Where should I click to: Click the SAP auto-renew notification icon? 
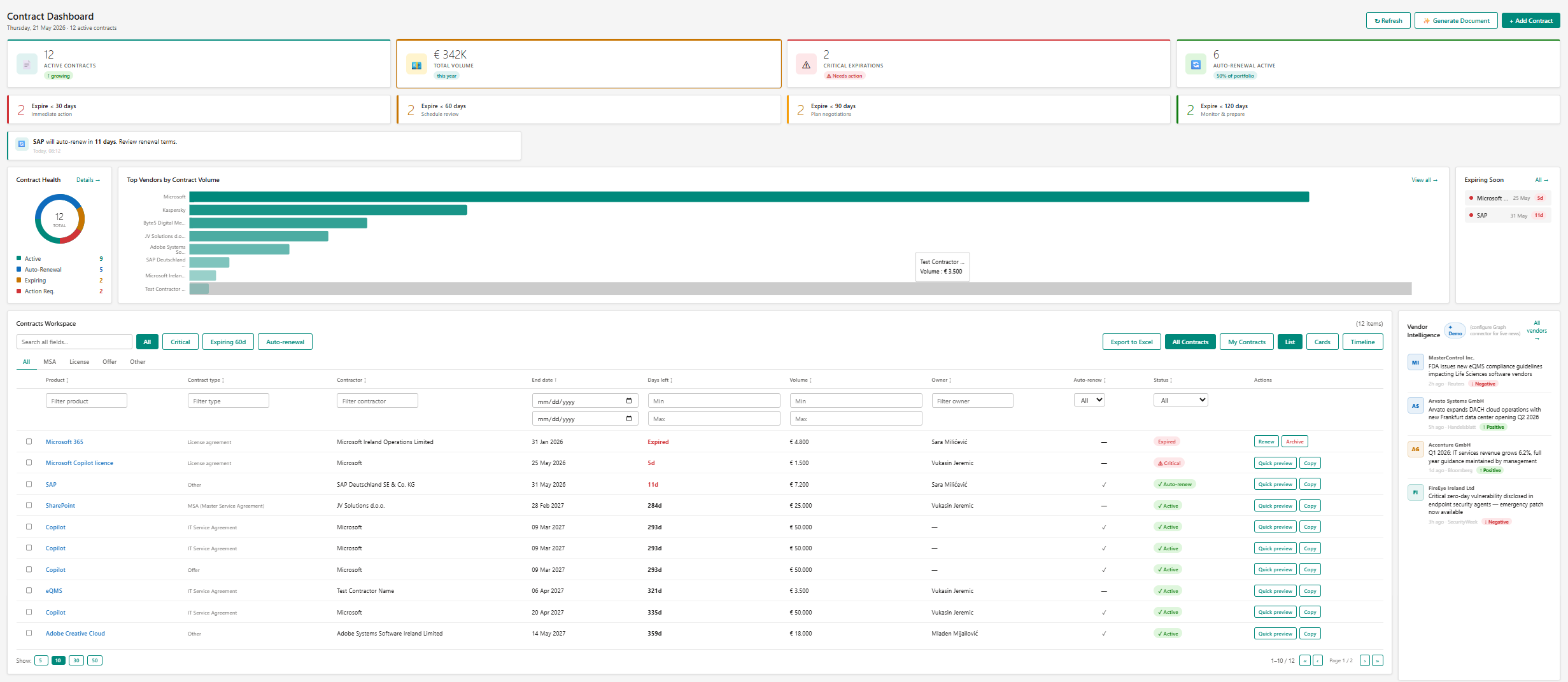pos(22,144)
